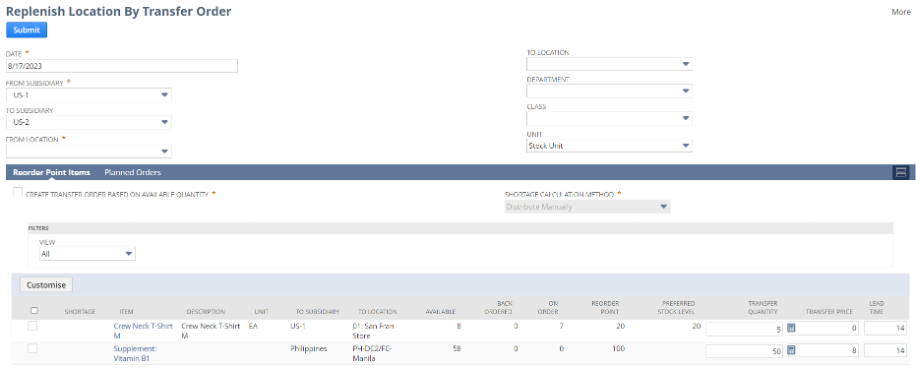916x368 pixels.
Task: Open calculator icon in Crew Neck T-Shirt row
Action: click(791, 328)
